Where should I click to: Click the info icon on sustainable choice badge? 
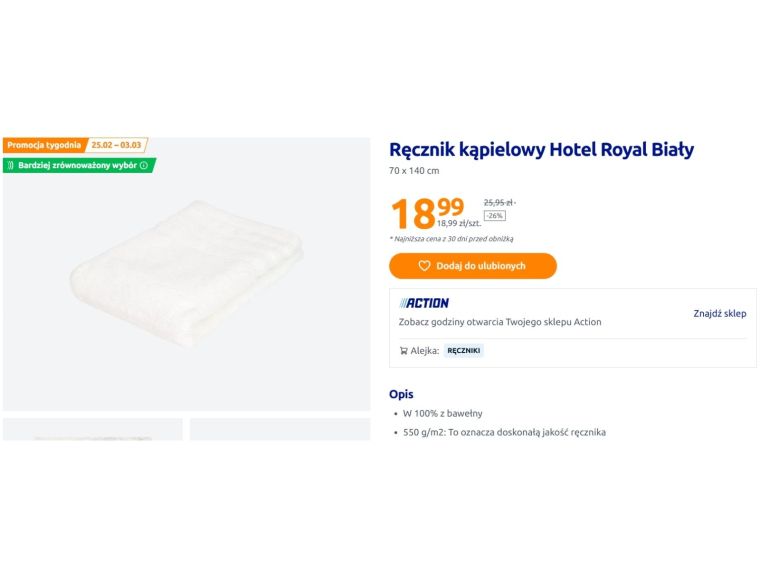point(144,165)
